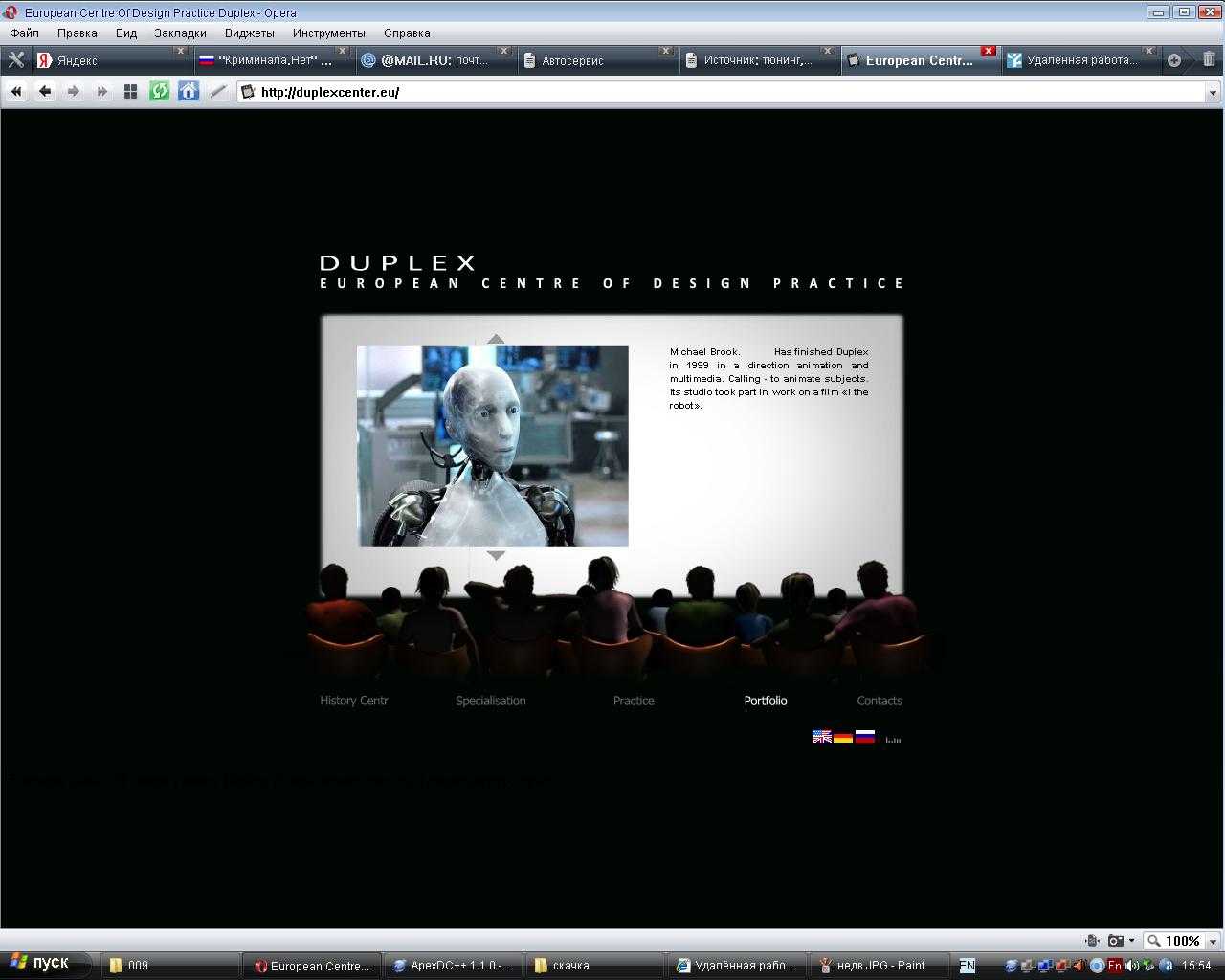Viewport: 1225px width, 980px height.
Task: Switch site language to Russian flag
Action: (865, 737)
